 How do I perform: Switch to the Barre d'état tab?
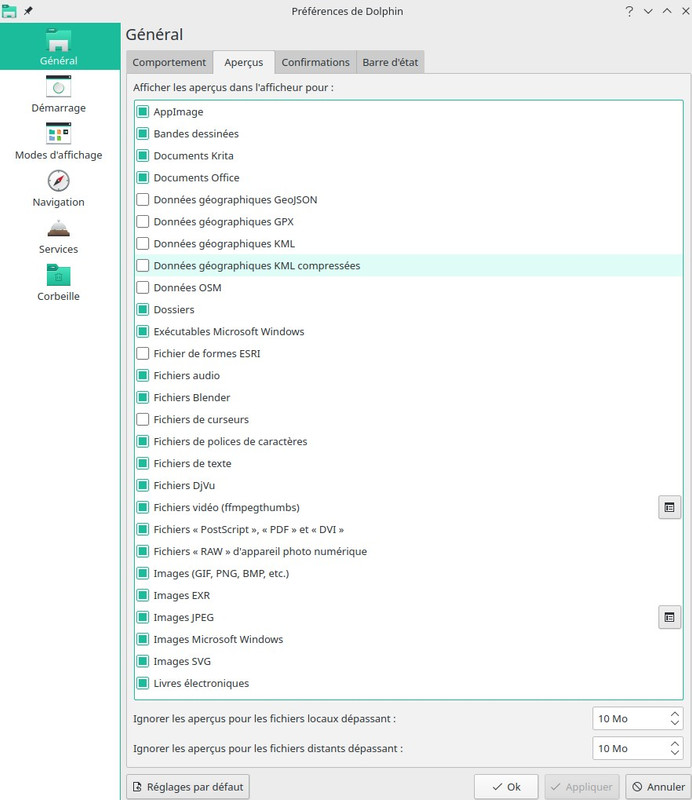tap(390, 62)
